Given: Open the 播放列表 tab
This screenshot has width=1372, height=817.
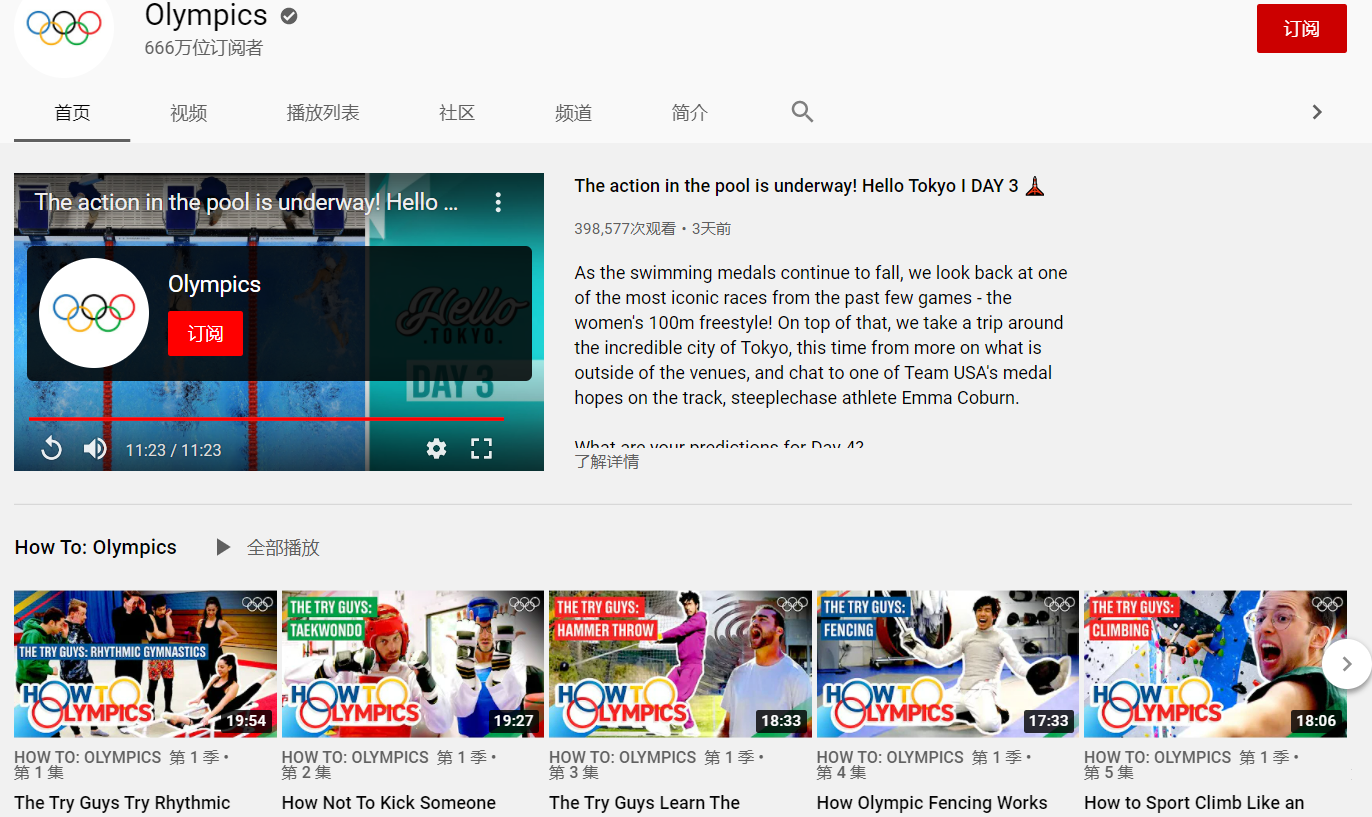Looking at the screenshot, I should pos(322,113).
